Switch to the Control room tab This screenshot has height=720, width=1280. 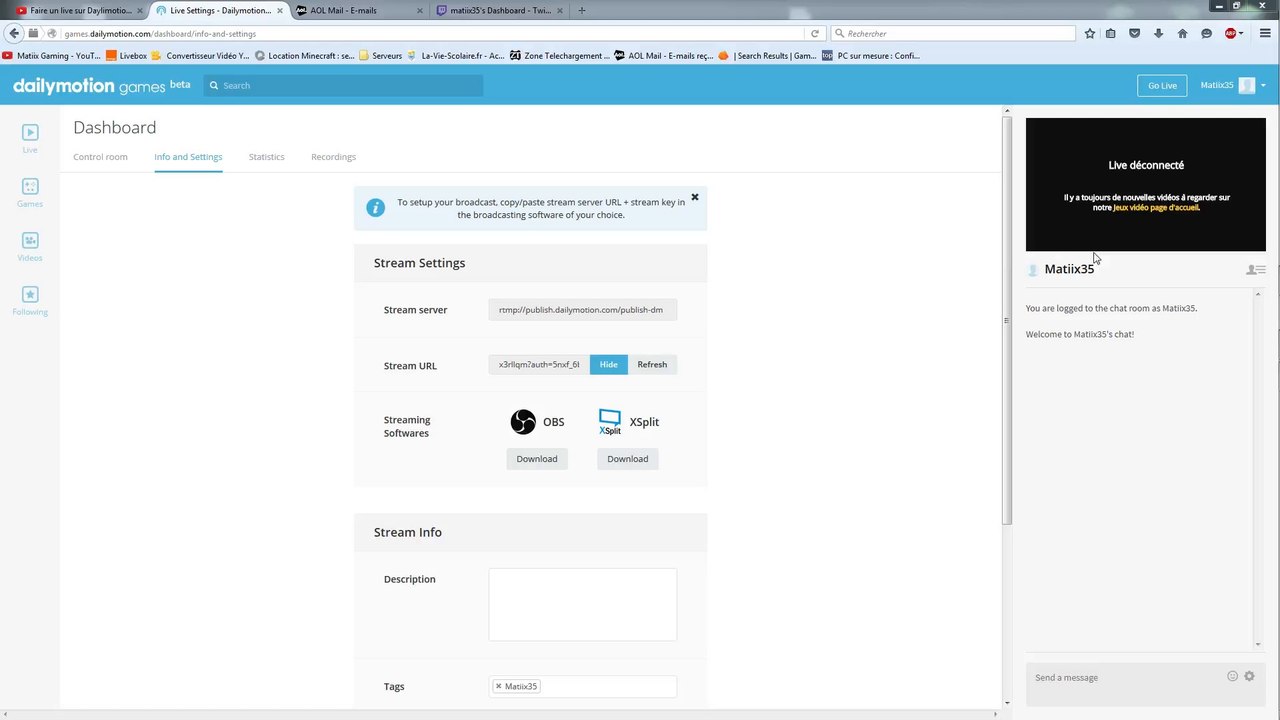click(x=100, y=157)
